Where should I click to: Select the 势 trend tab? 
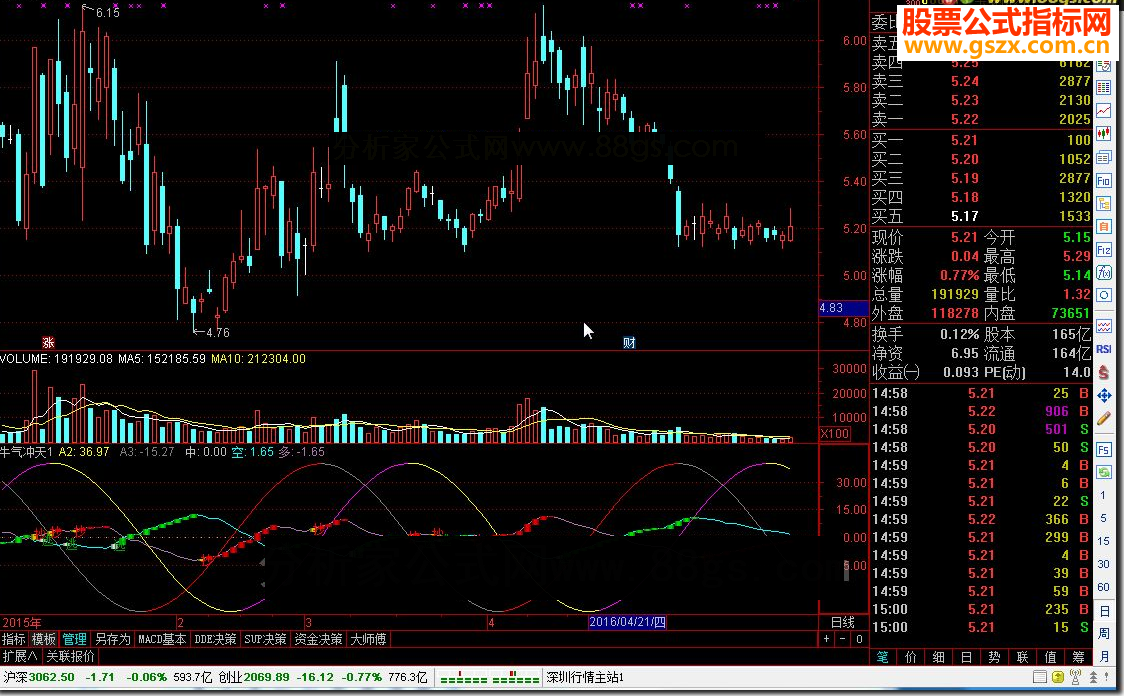(x=994, y=657)
